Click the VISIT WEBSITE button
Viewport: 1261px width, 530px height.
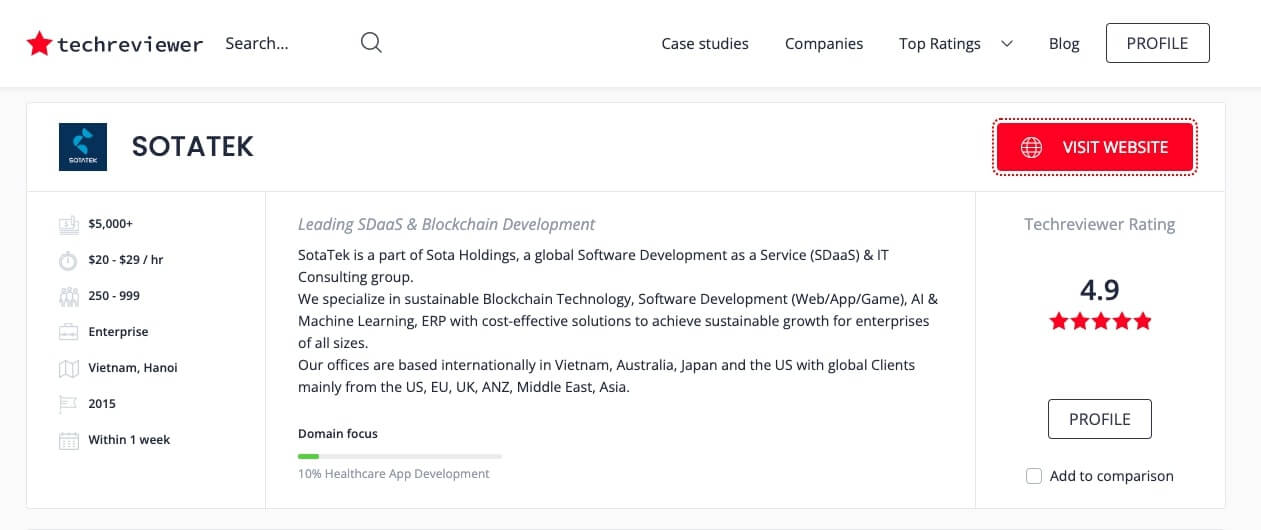tap(1095, 147)
